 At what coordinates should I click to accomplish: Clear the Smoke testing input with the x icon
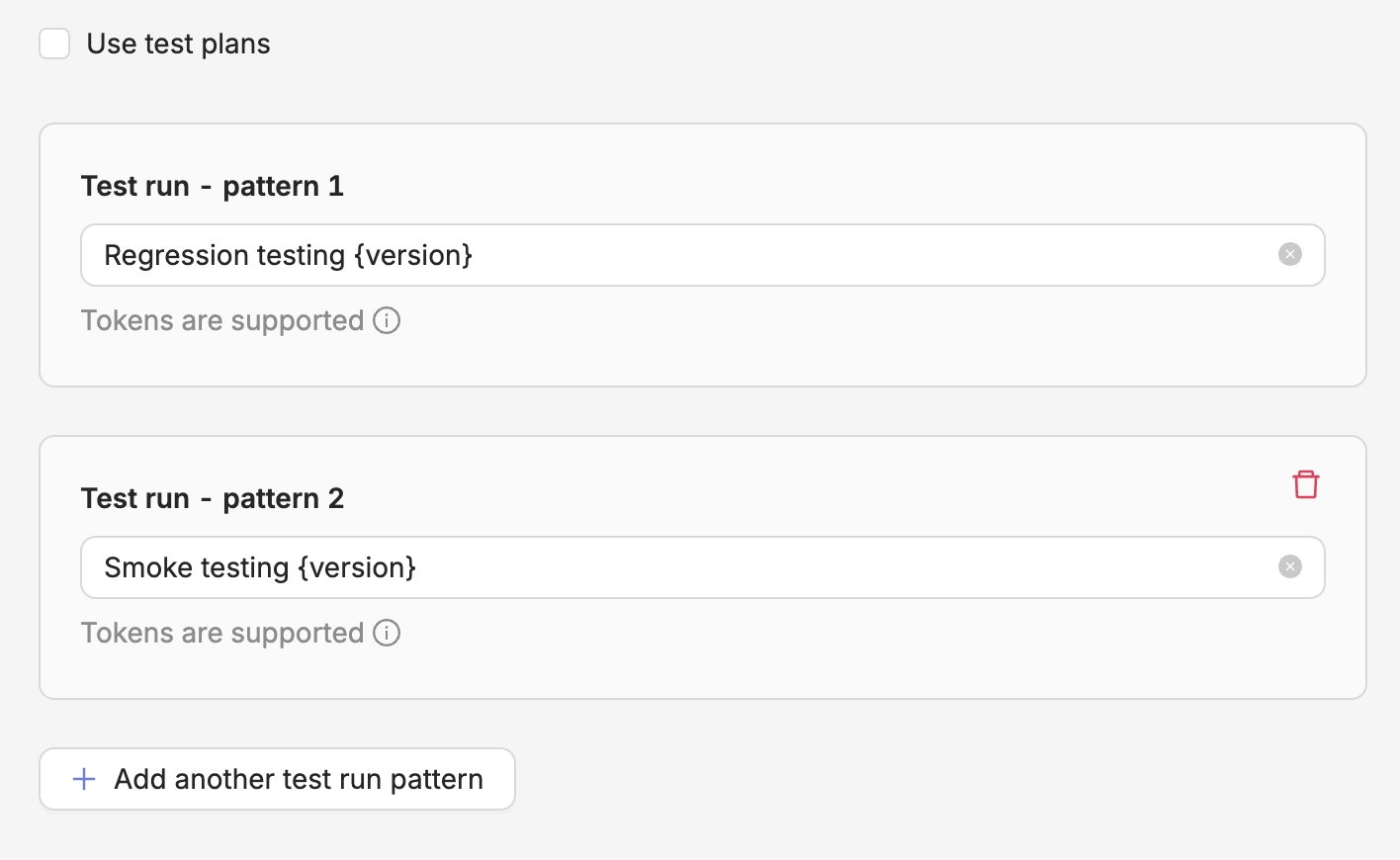pyautogui.click(x=1290, y=566)
